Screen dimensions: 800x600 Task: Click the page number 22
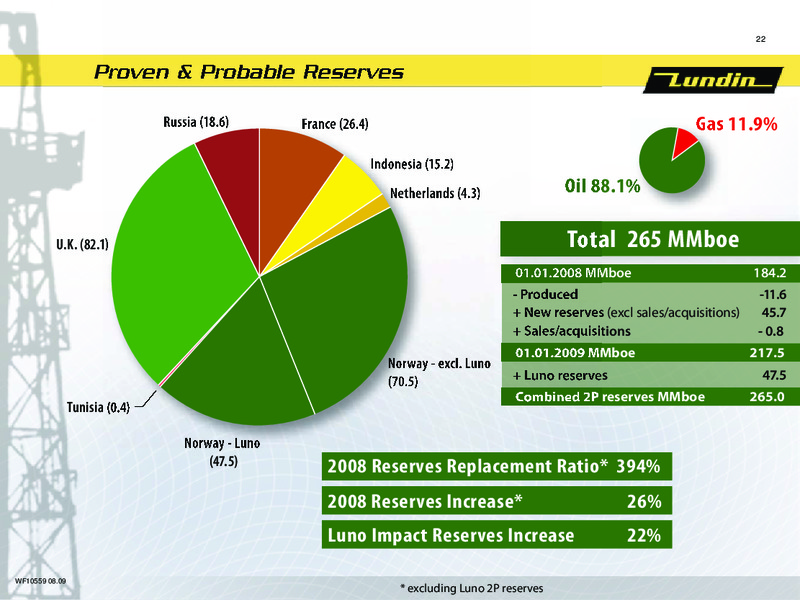point(760,39)
